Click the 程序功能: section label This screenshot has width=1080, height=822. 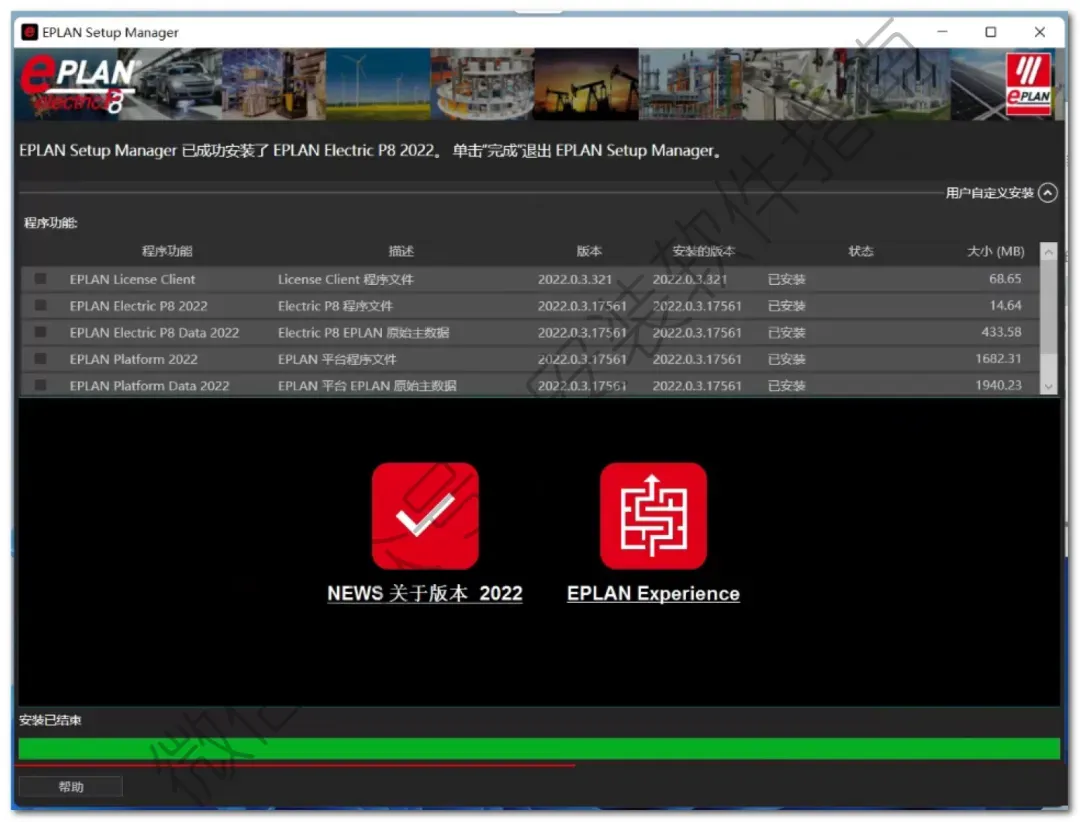[50, 223]
